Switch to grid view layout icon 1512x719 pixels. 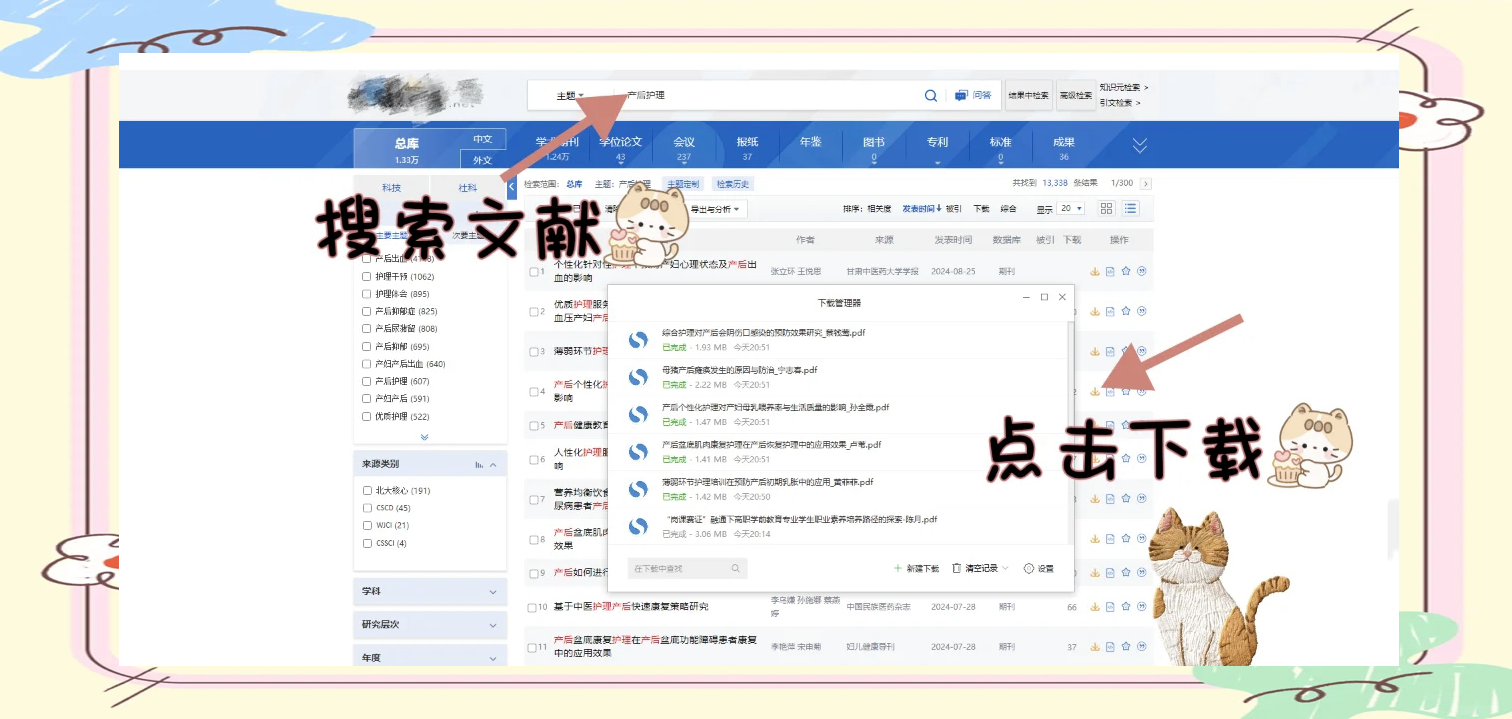pos(1106,209)
